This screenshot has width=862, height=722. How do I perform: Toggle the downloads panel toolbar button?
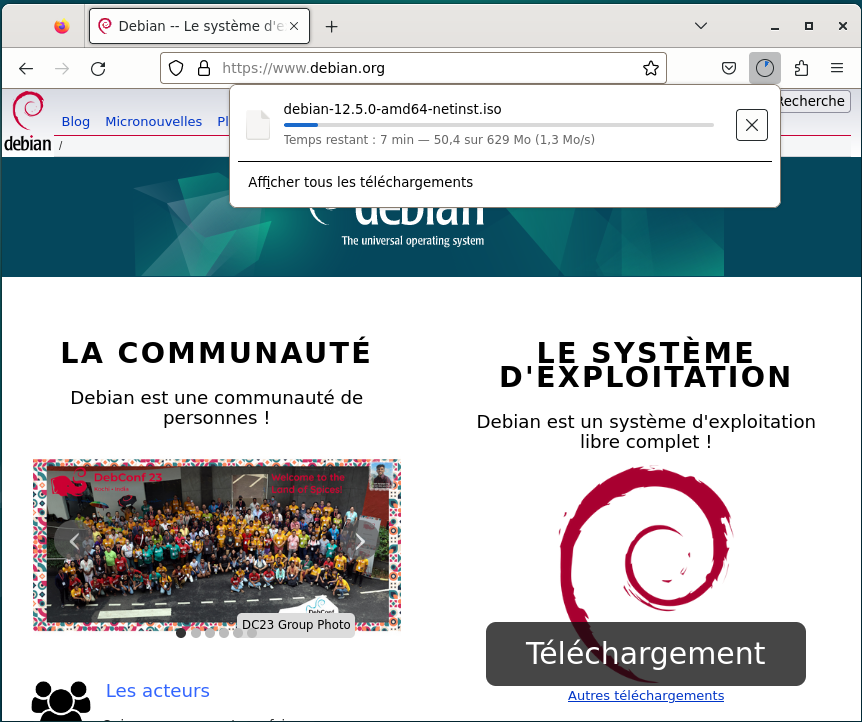(x=765, y=68)
